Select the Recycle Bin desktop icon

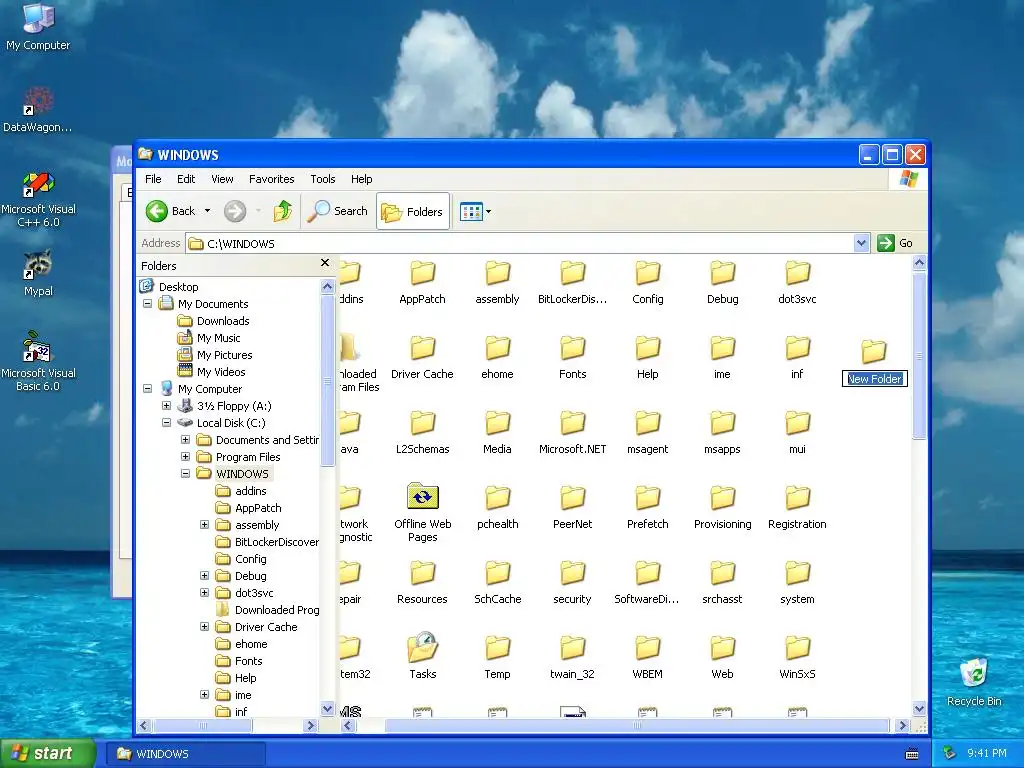tap(974, 682)
